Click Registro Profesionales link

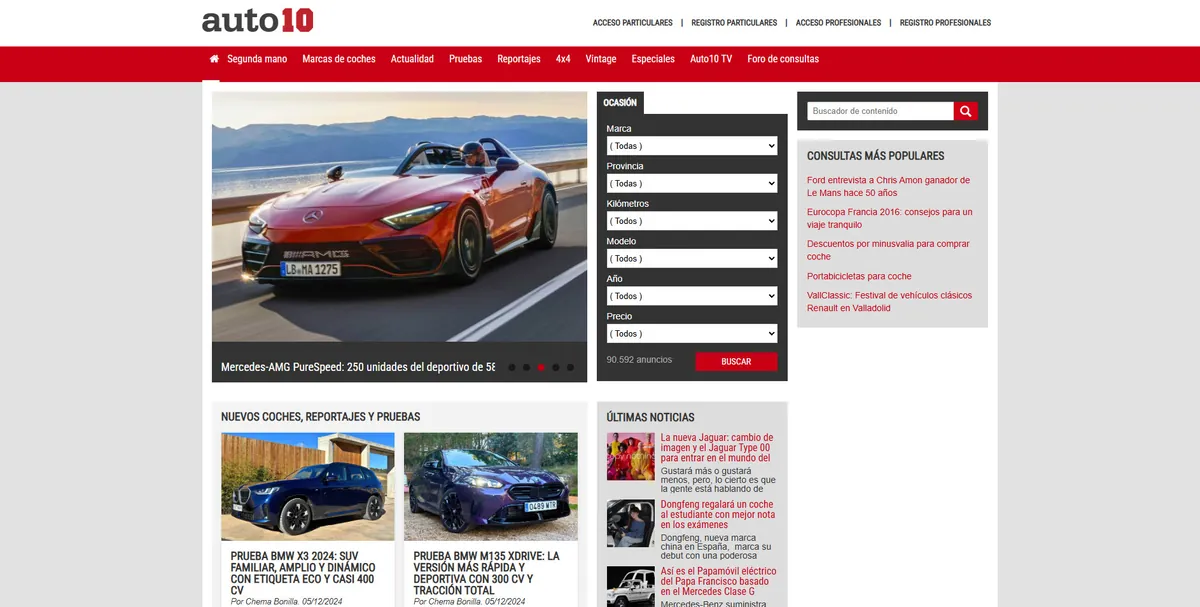click(945, 23)
